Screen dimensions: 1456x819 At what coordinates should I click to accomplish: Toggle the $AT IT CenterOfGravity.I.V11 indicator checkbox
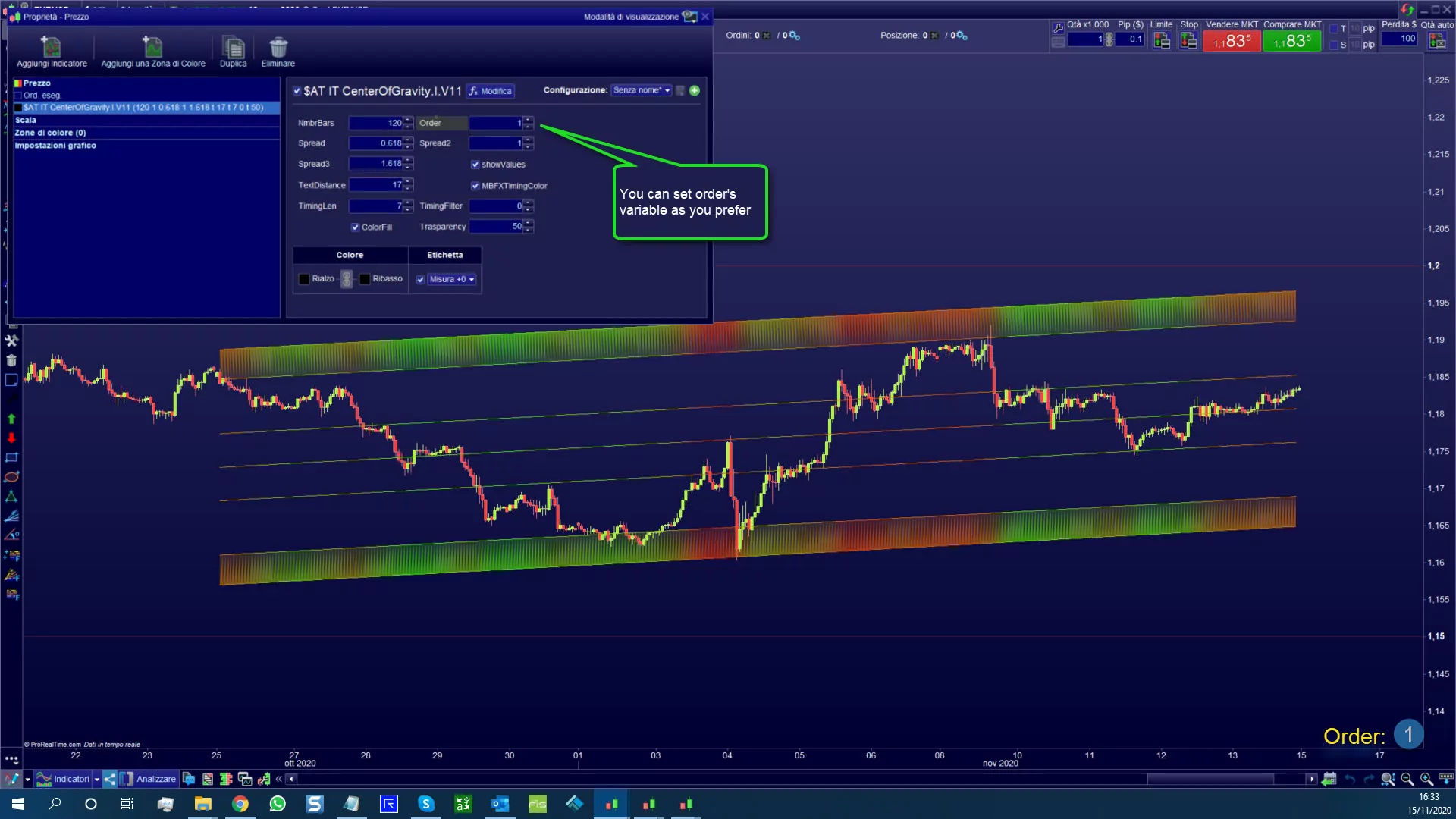pos(297,91)
